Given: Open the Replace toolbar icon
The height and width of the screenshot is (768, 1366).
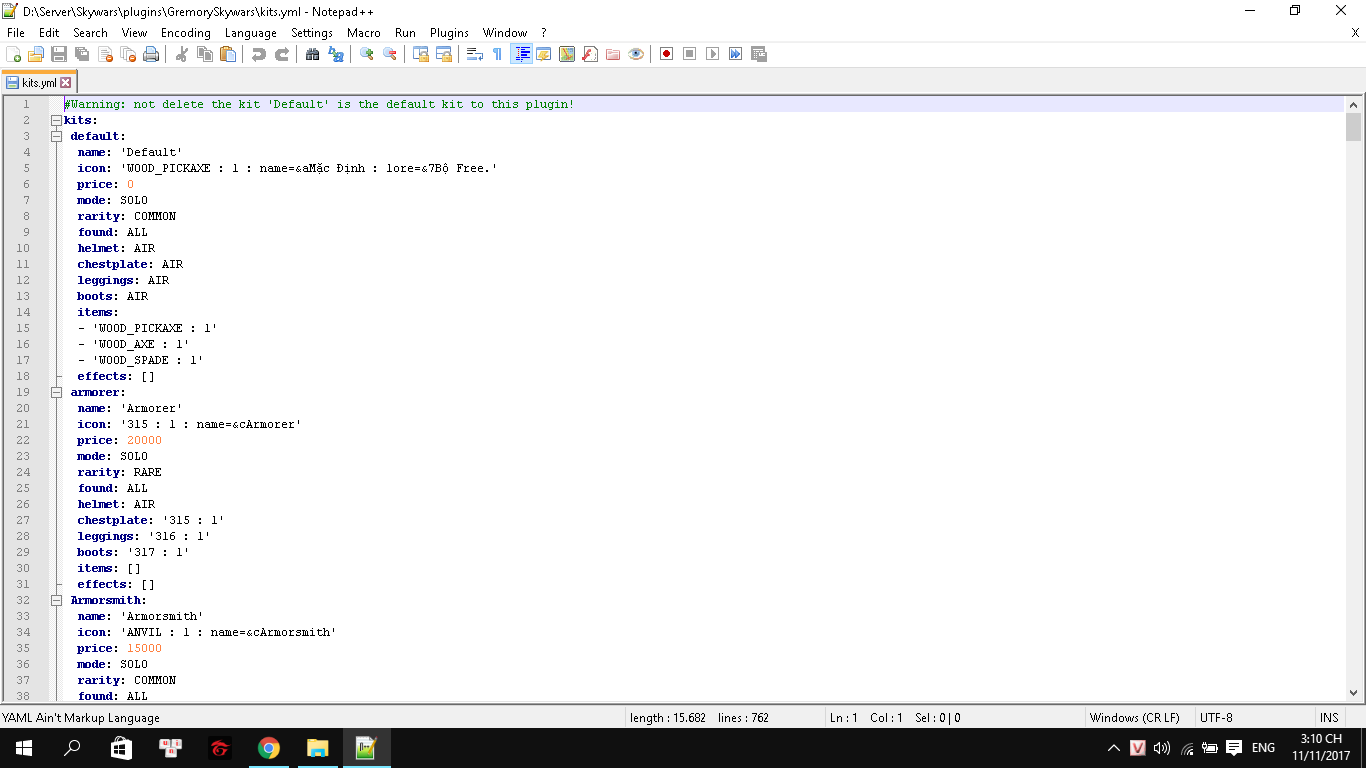Looking at the screenshot, I should click(x=336, y=54).
